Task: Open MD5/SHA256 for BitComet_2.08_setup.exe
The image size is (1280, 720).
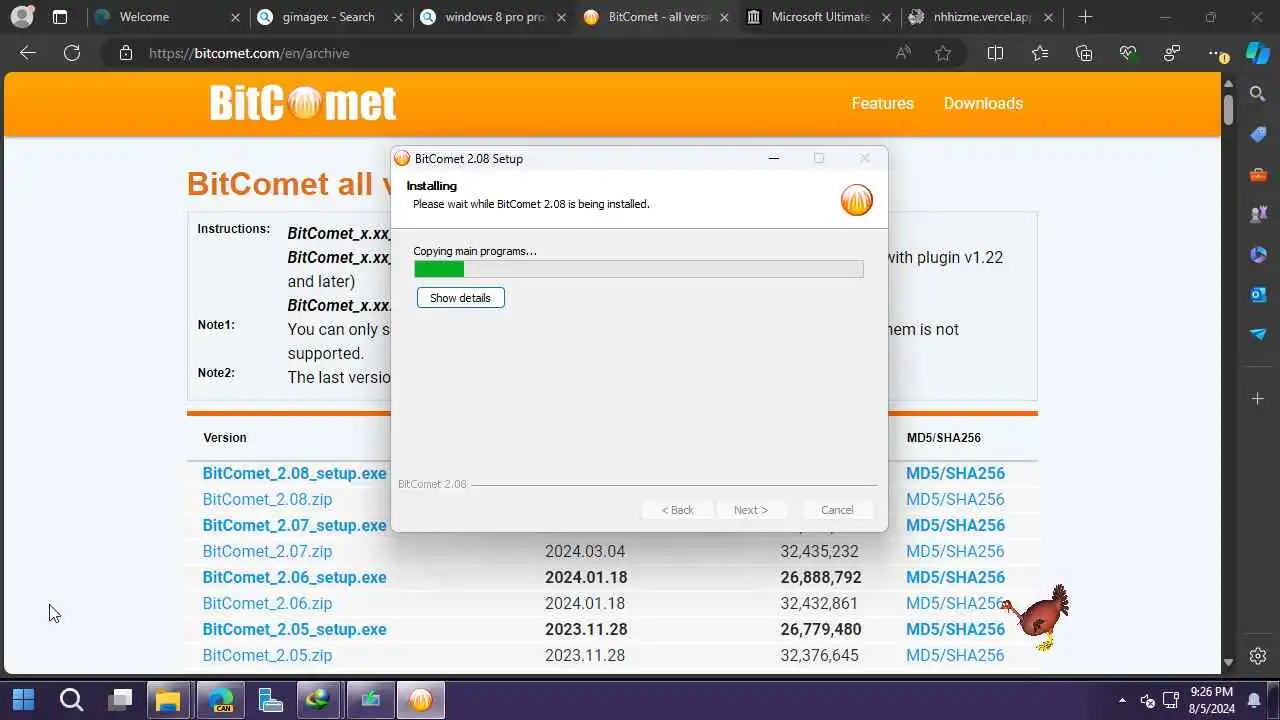Action: 955,473
